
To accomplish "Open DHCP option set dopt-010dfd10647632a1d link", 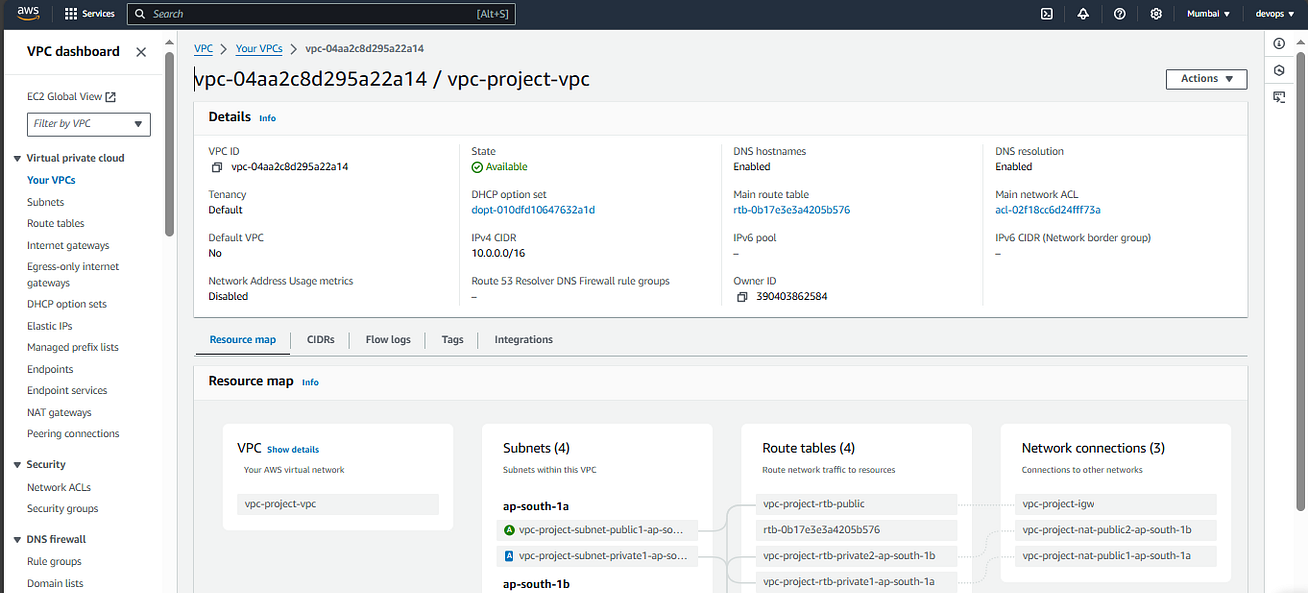I will coord(533,210).
